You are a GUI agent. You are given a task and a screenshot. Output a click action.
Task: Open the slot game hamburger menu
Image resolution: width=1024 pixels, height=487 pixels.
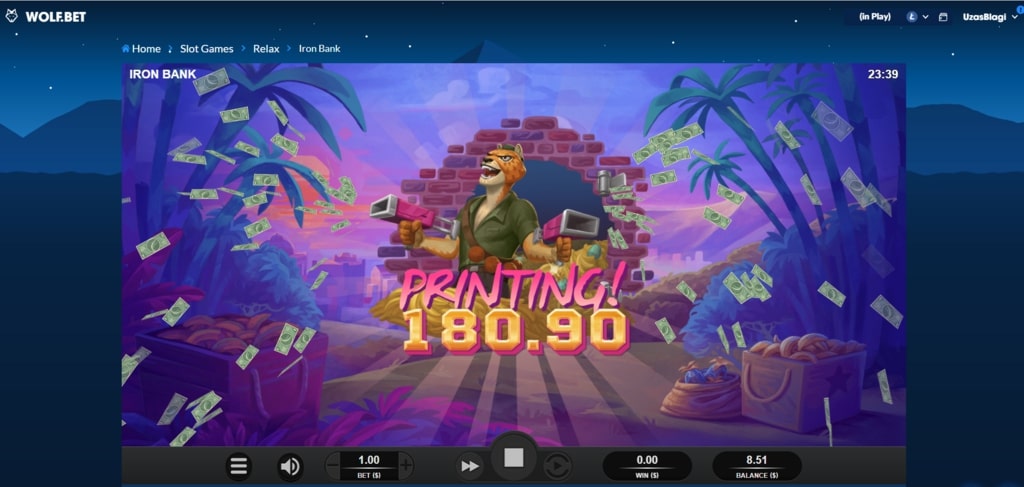pyautogui.click(x=238, y=466)
